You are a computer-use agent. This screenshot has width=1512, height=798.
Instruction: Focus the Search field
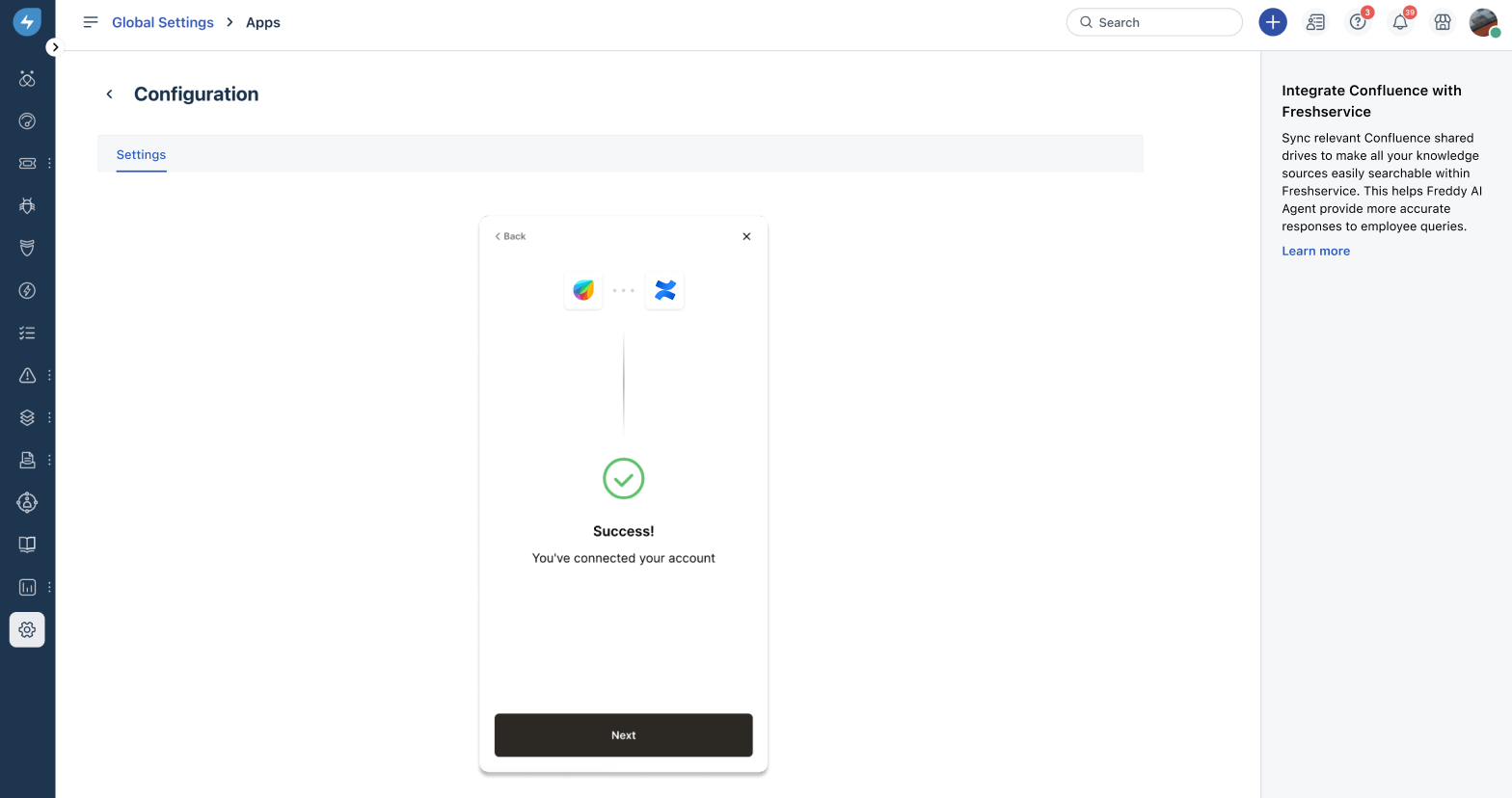point(1154,22)
